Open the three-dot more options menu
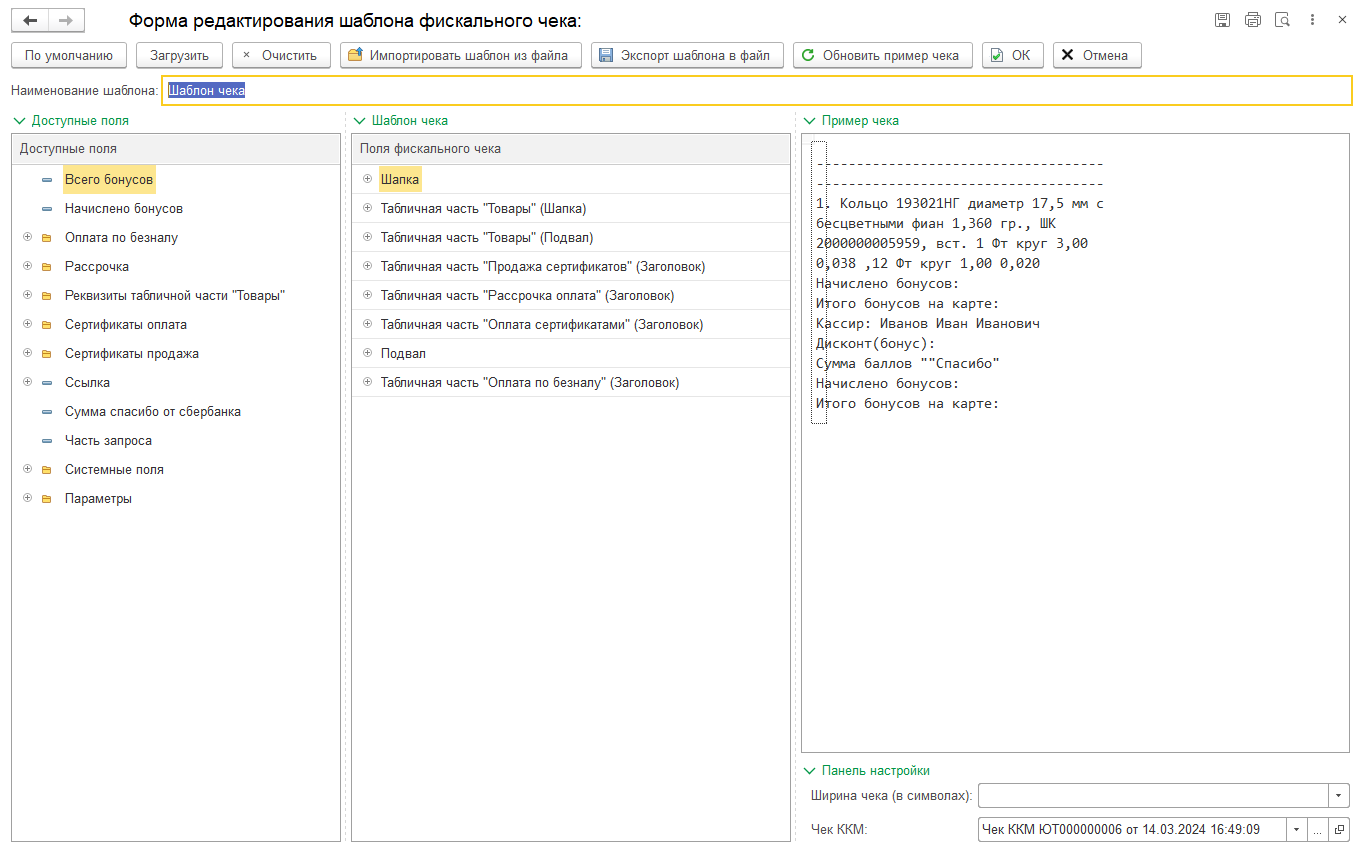The image size is (1369, 853). (x=1313, y=20)
